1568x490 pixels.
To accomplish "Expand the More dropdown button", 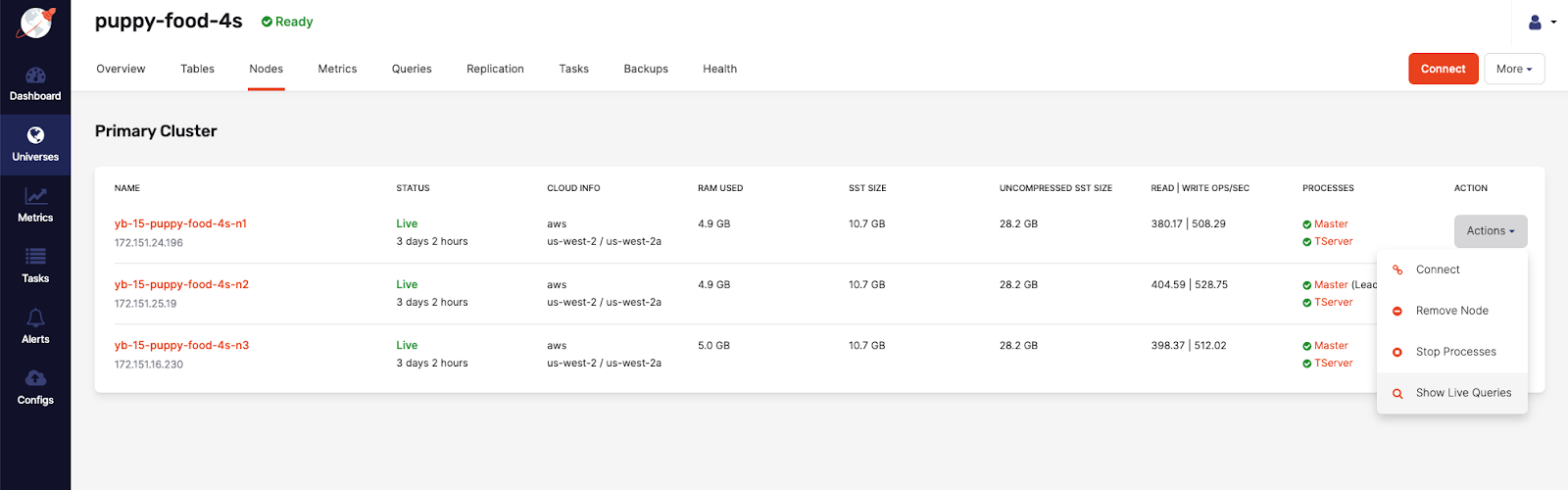I will (1514, 69).
